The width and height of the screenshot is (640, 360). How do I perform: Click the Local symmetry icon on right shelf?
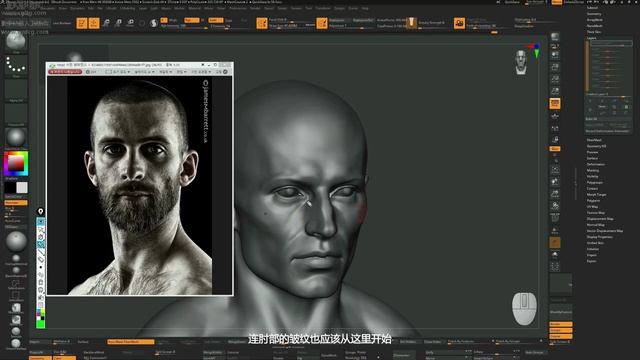[x=555, y=128]
